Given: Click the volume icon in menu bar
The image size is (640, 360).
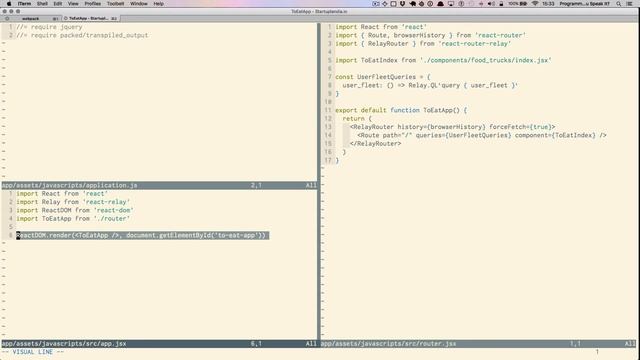Looking at the screenshot, I should coord(491,4).
